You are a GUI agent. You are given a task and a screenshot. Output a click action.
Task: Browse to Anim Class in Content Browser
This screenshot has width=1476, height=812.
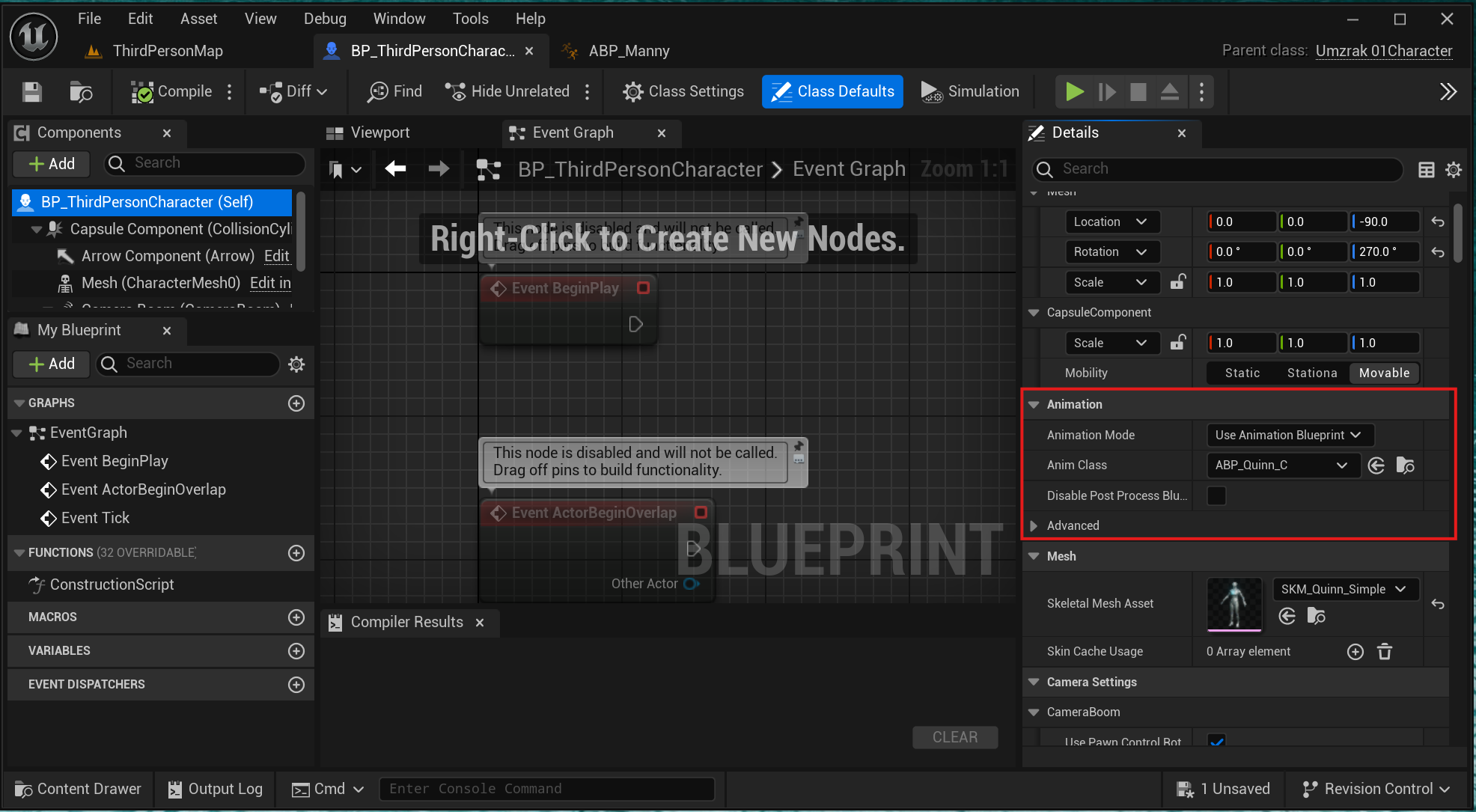tap(1406, 465)
